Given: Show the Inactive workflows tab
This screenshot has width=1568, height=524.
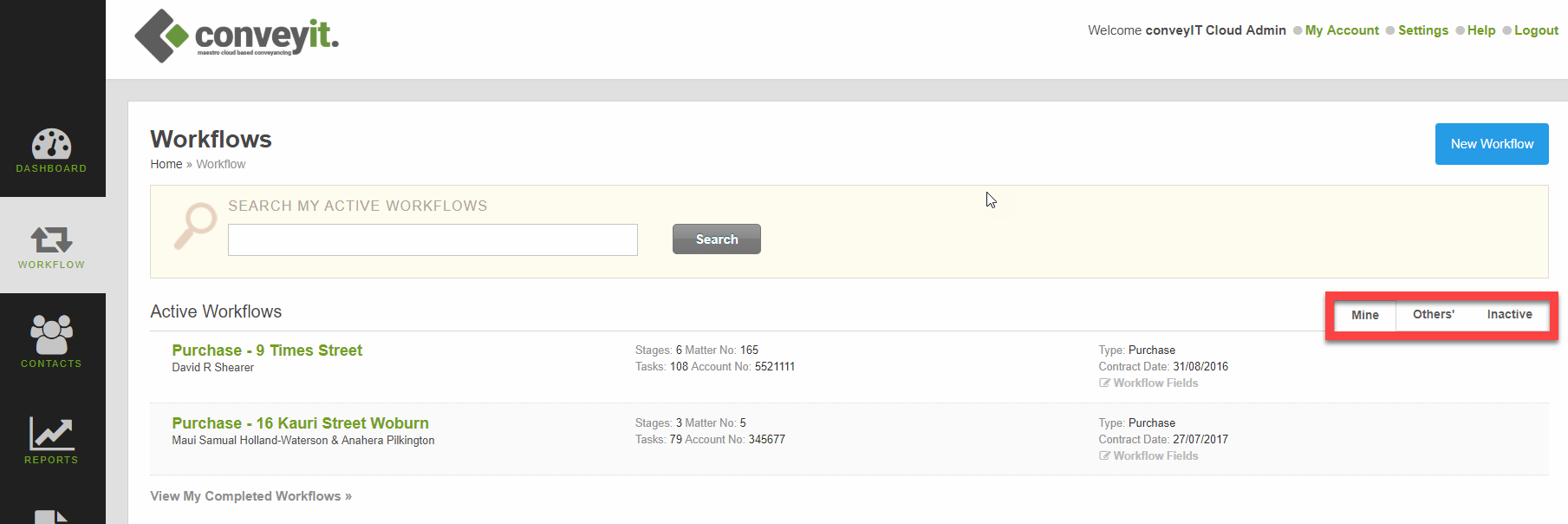Looking at the screenshot, I should pos(1509,315).
